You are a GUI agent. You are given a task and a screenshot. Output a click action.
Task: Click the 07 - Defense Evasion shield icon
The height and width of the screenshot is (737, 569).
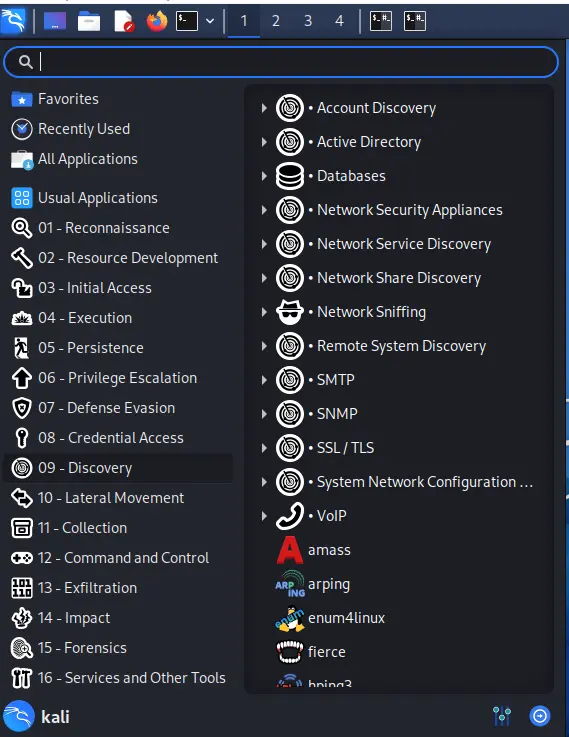22,408
